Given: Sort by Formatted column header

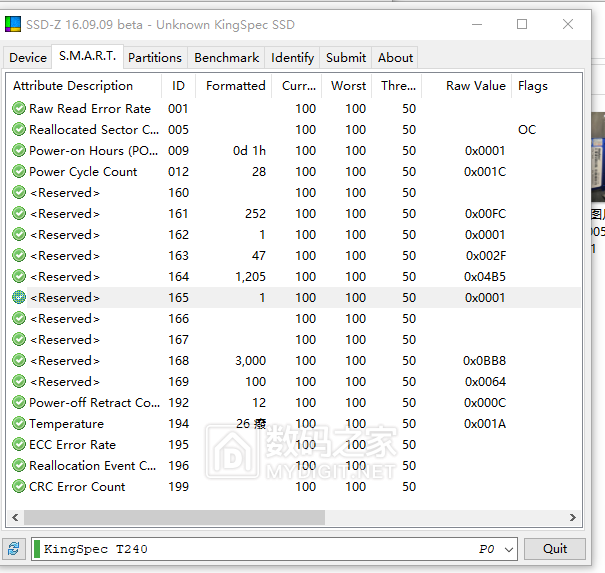Looking at the screenshot, I should coord(234,86).
